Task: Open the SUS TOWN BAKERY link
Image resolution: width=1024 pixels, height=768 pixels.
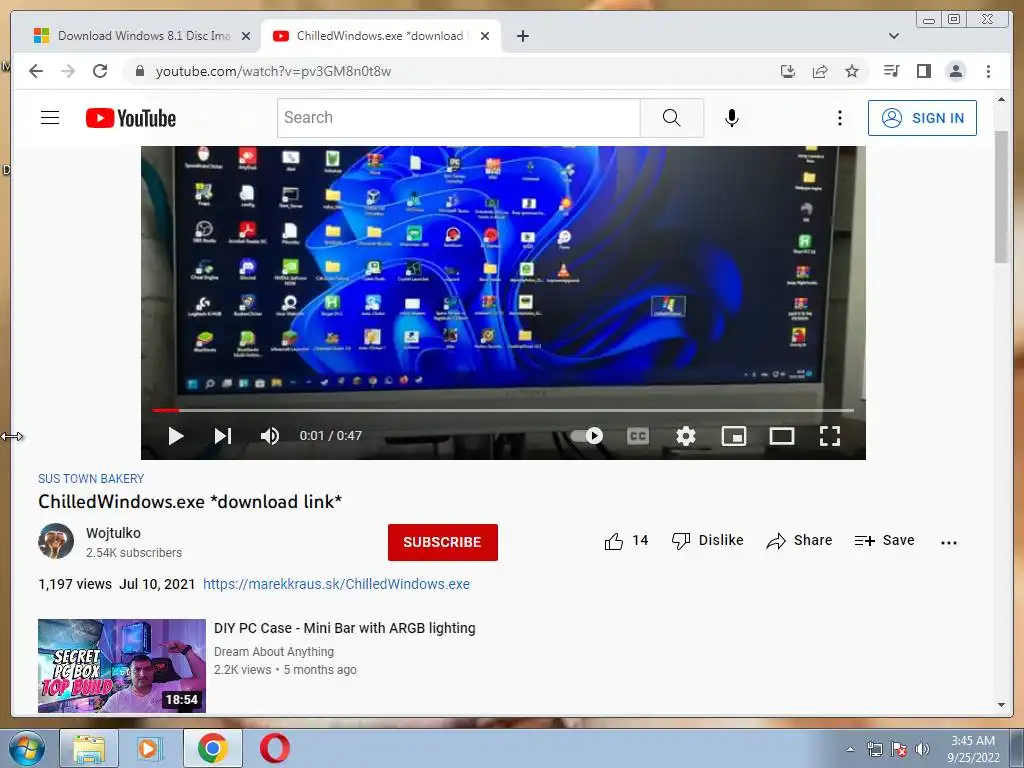Action: [91, 479]
